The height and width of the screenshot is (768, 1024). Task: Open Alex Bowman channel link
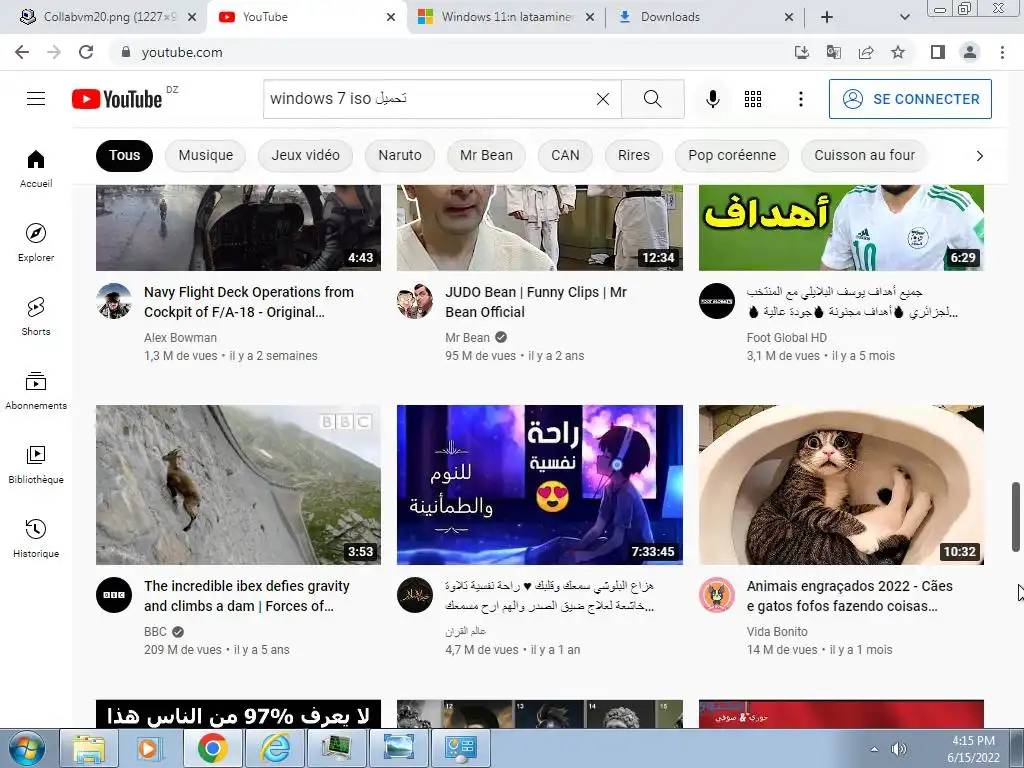pos(180,338)
